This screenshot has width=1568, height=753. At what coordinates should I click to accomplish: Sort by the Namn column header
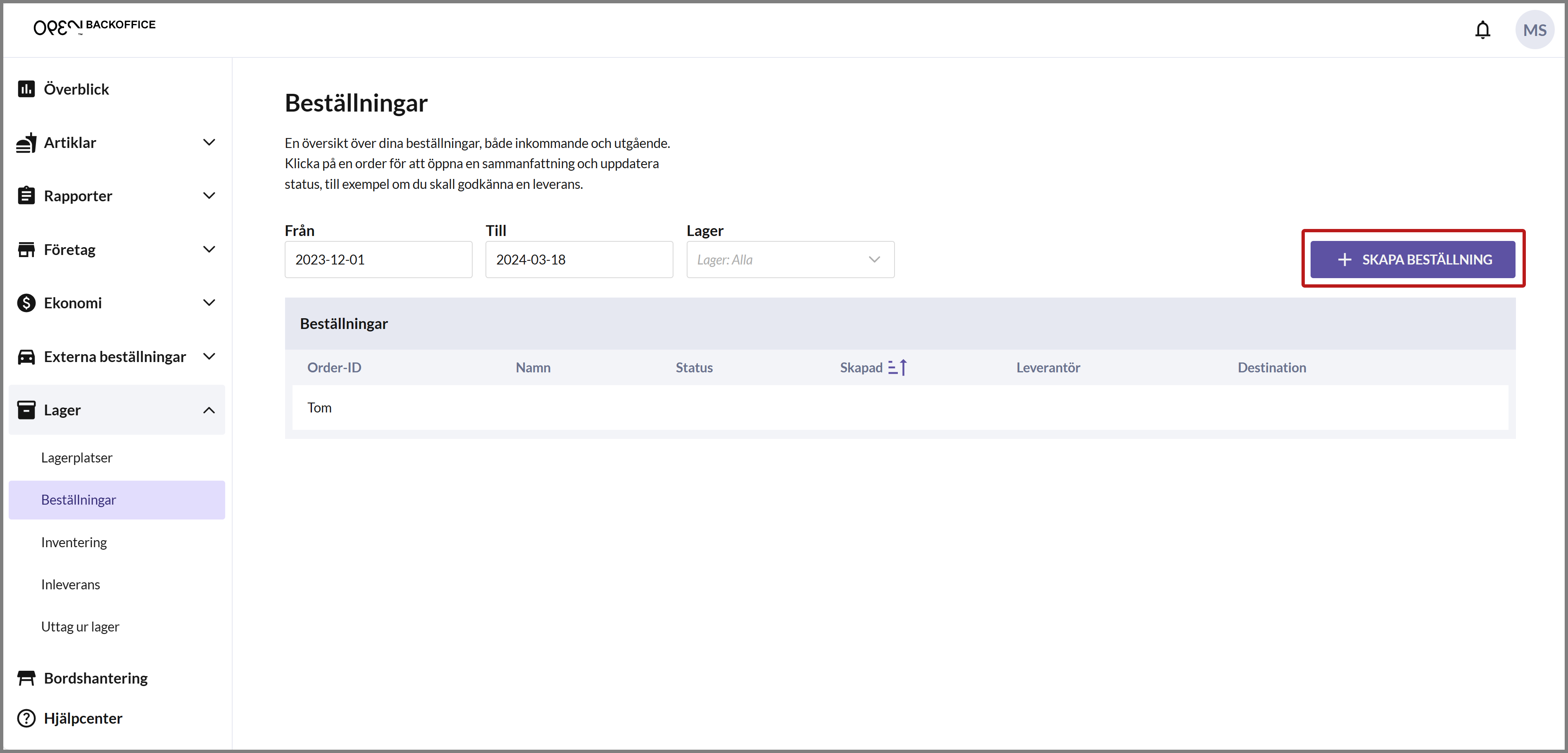[533, 367]
